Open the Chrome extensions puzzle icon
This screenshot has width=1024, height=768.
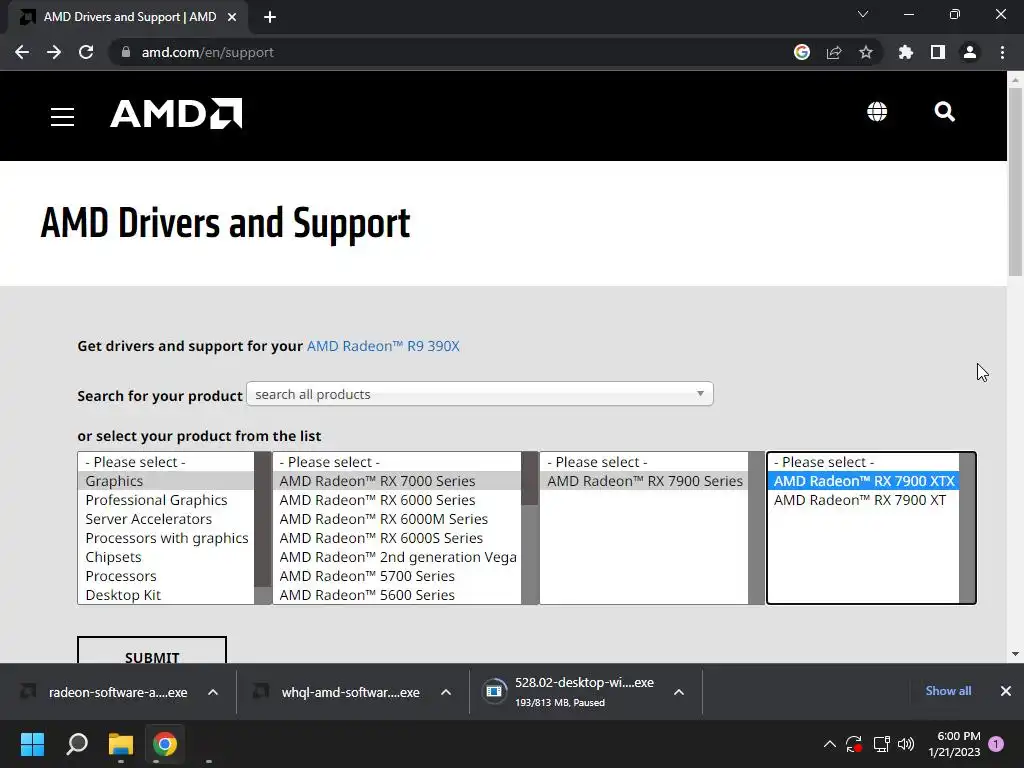pos(905,52)
